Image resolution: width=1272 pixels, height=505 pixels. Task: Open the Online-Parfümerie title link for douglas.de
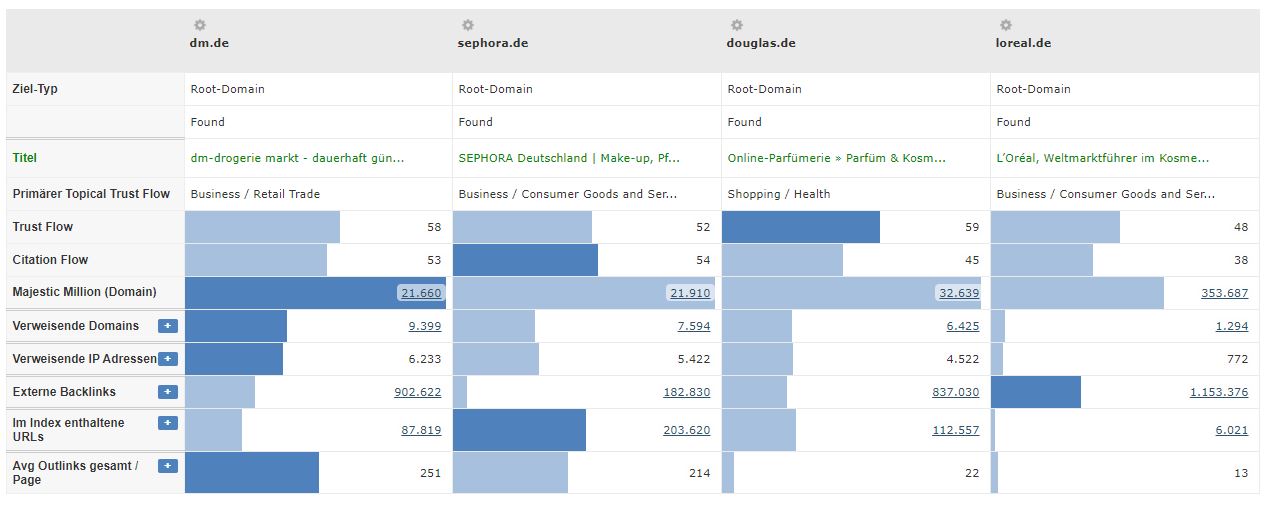click(x=837, y=158)
